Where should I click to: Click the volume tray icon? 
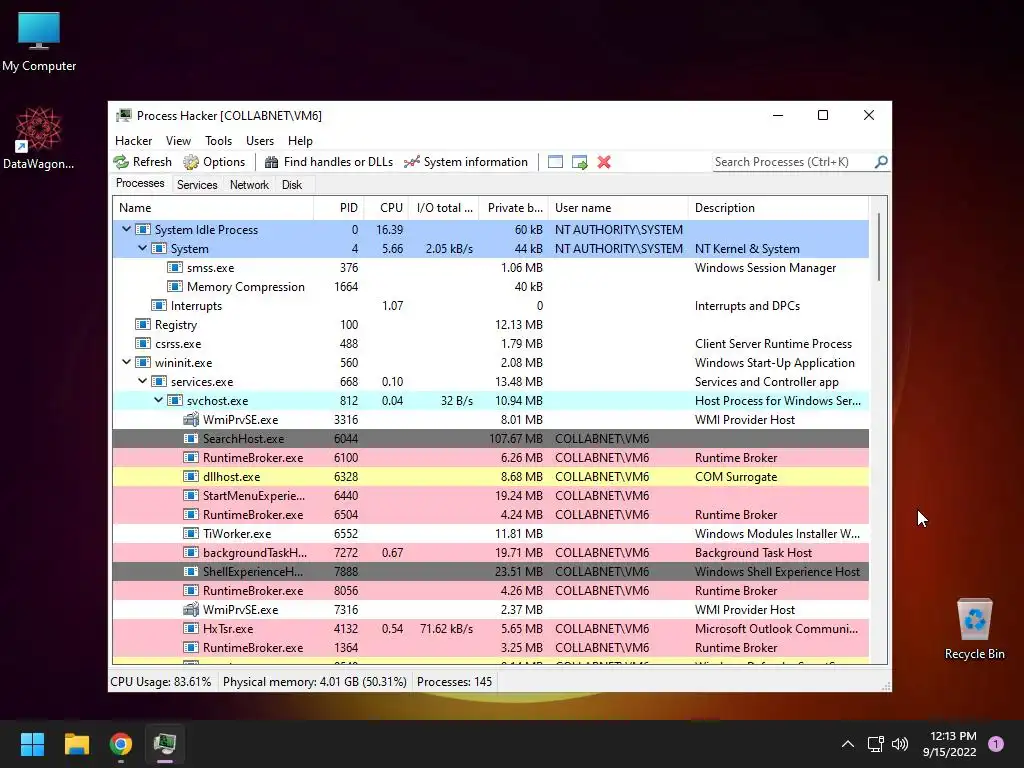tap(900, 744)
